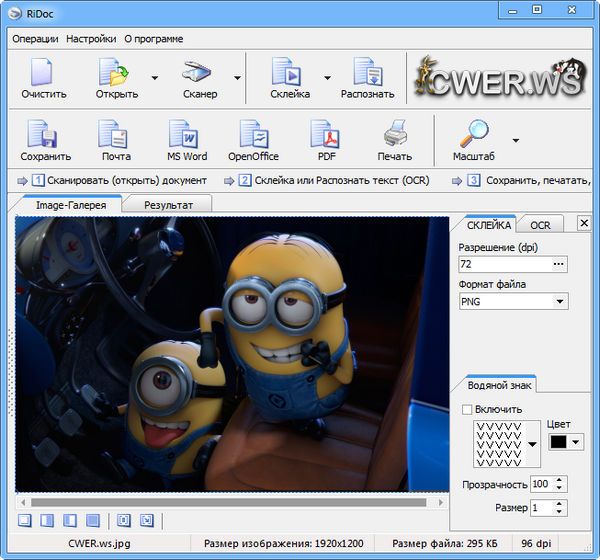Close the side panel with X button
This screenshot has width=600, height=560.
point(584,223)
